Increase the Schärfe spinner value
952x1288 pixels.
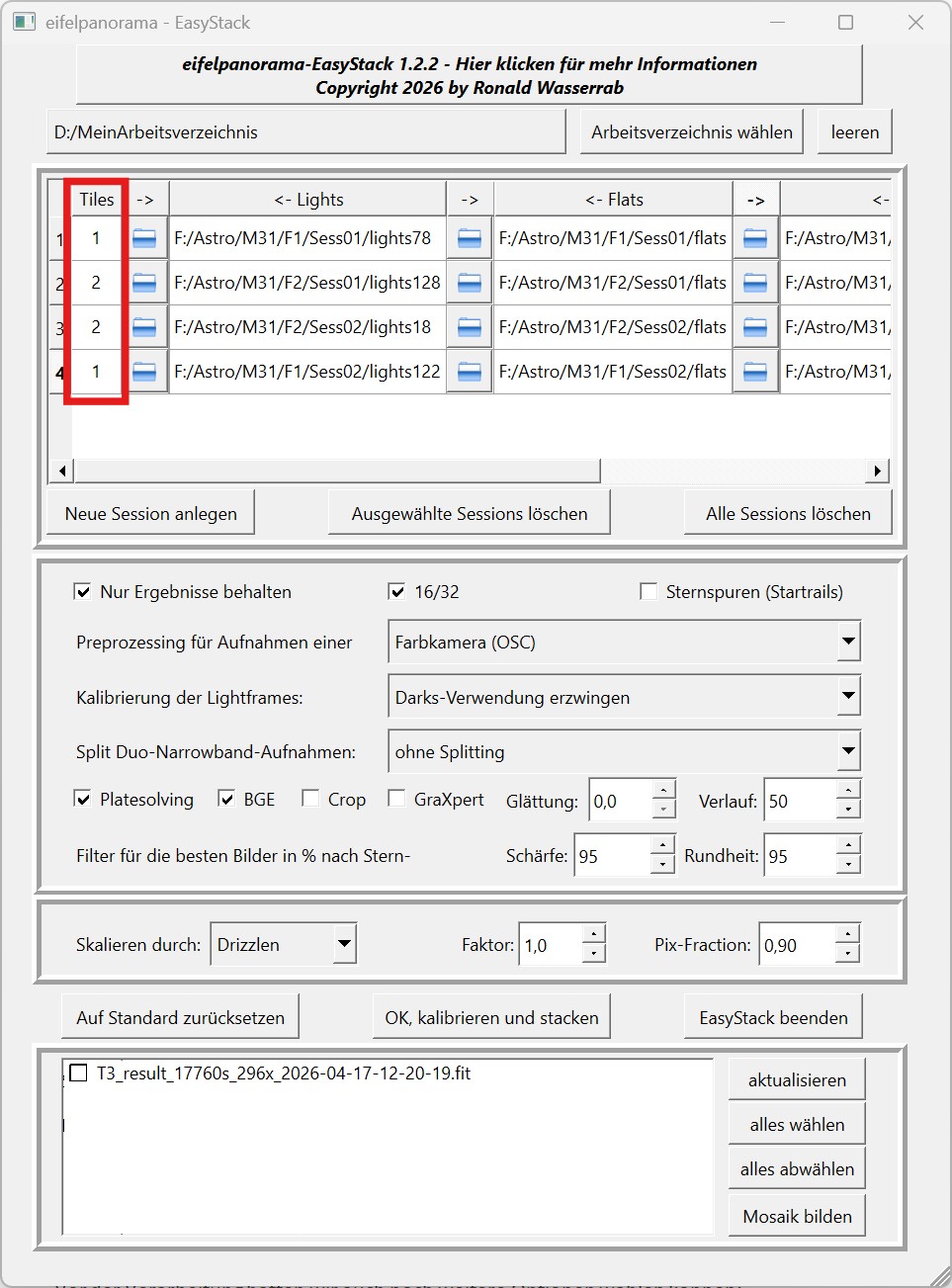[x=663, y=846]
